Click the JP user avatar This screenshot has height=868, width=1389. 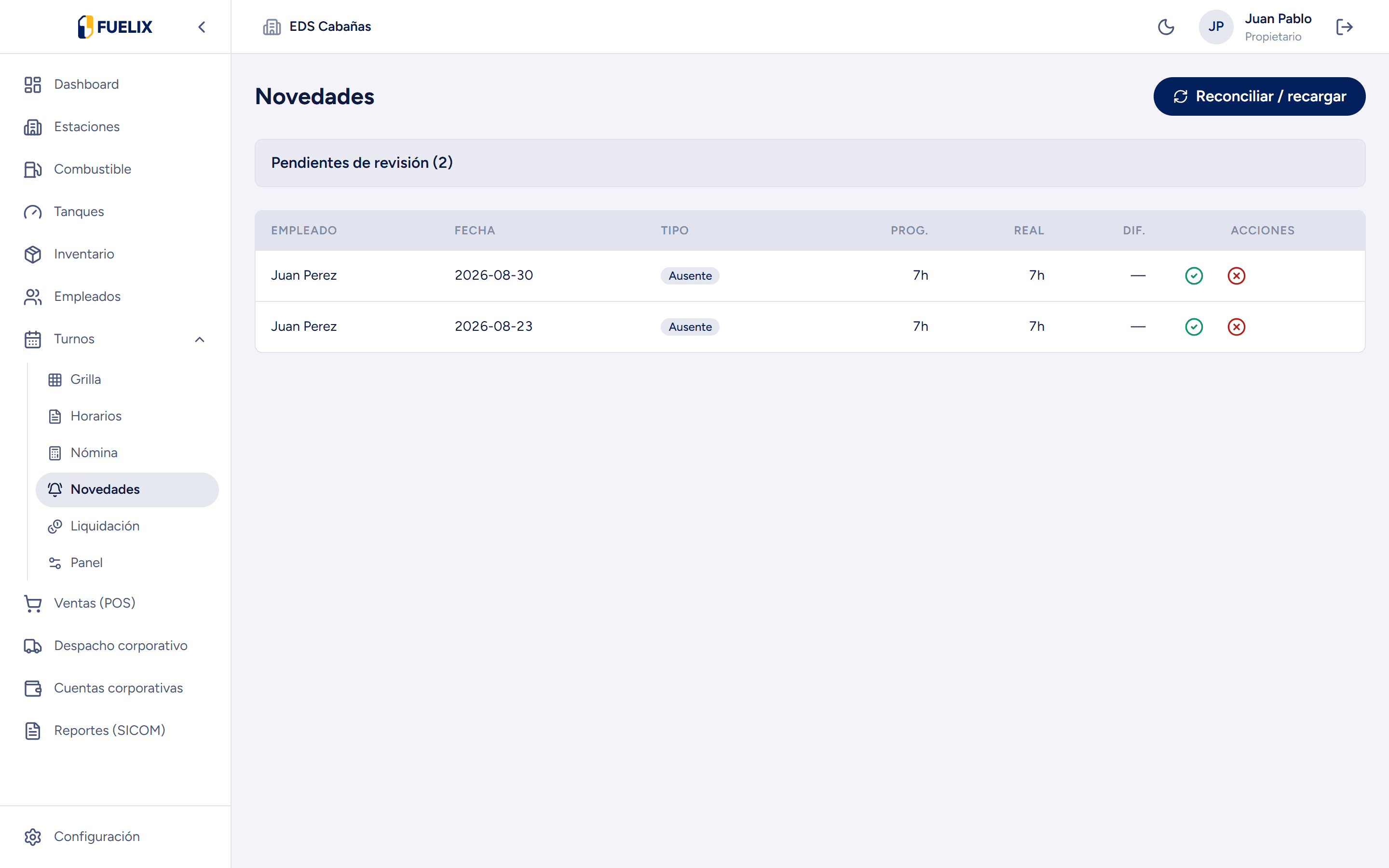click(1216, 27)
